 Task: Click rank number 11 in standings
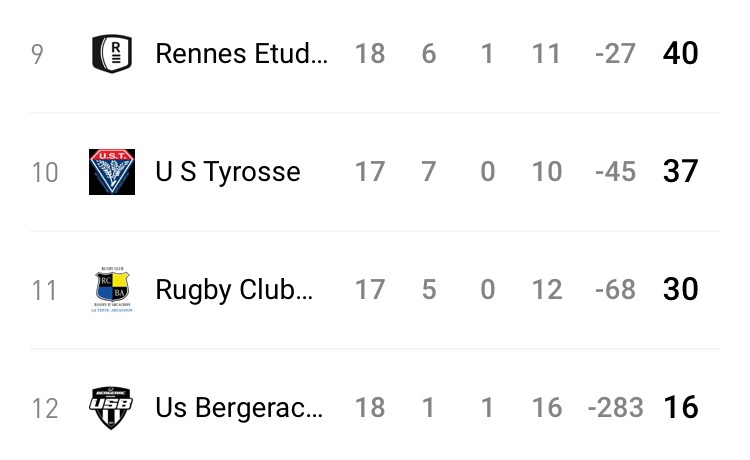coord(45,290)
